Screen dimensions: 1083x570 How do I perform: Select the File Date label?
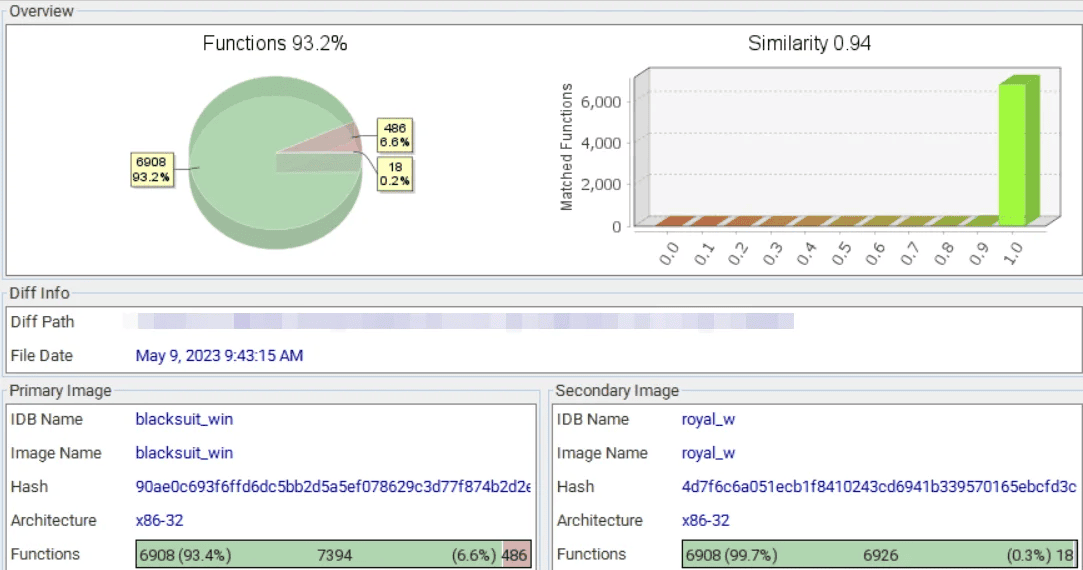click(41, 356)
